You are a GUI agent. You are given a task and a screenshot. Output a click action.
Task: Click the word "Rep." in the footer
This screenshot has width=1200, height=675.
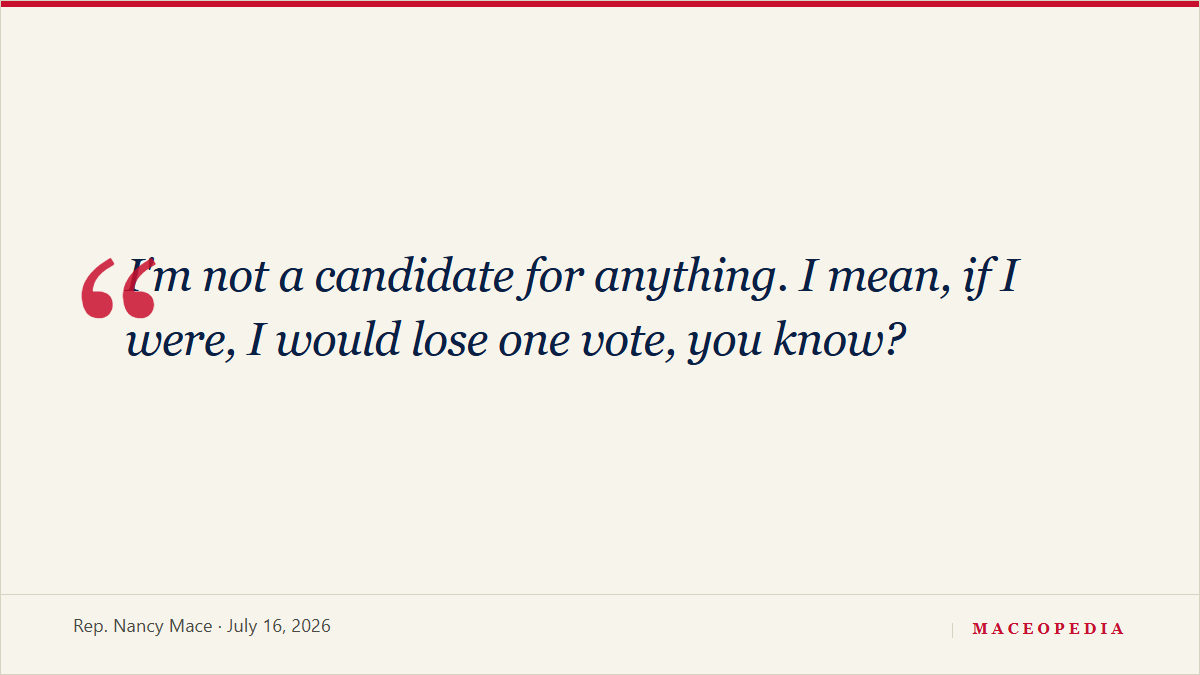91,627
